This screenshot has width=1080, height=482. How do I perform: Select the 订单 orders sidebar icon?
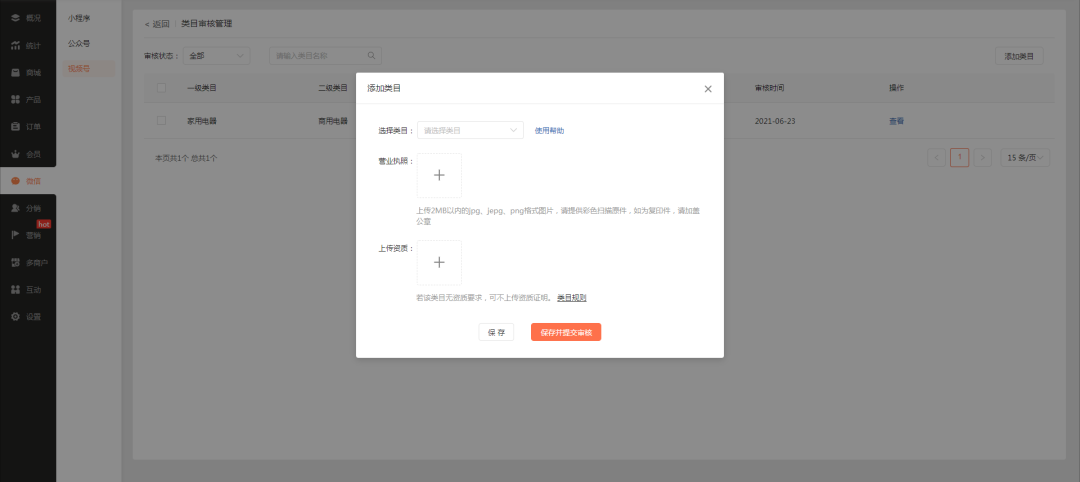15,126
